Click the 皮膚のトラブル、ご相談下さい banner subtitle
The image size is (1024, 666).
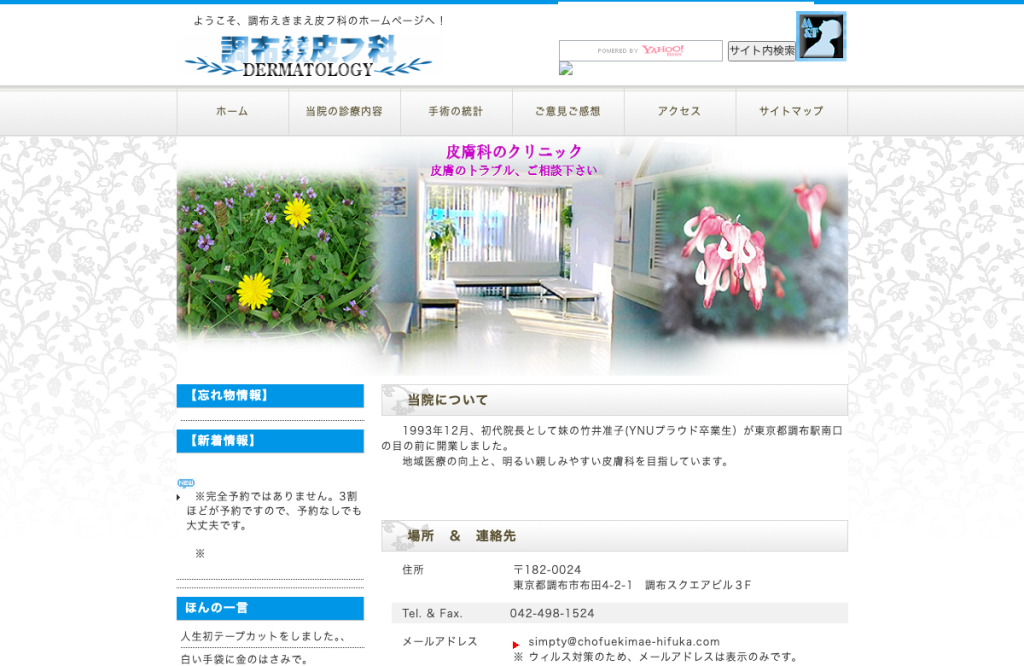514,170
